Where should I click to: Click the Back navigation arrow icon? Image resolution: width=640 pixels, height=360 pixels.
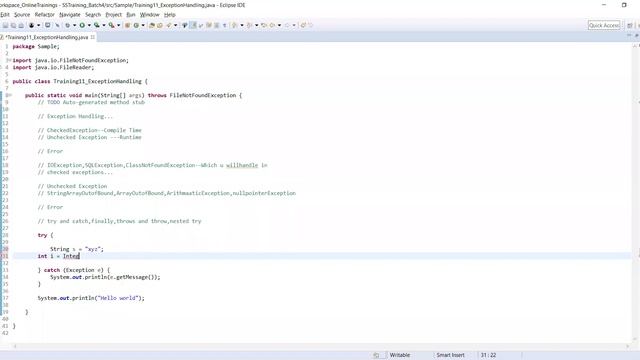272,25
